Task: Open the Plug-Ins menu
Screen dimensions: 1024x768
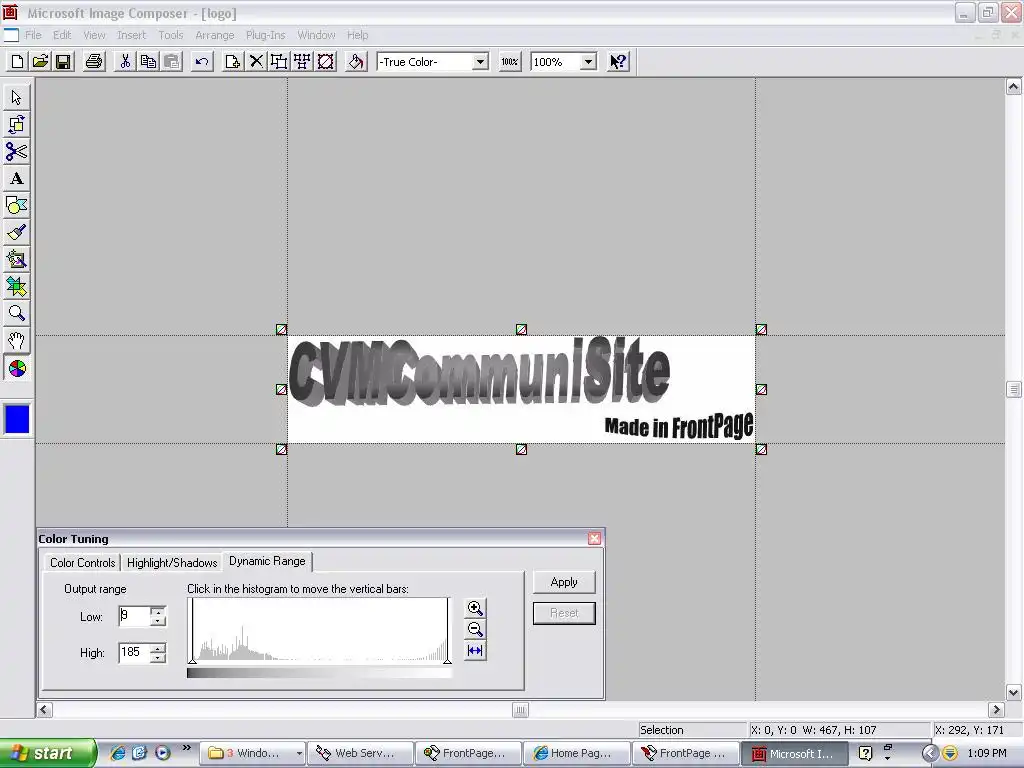Action: click(265, 35)
